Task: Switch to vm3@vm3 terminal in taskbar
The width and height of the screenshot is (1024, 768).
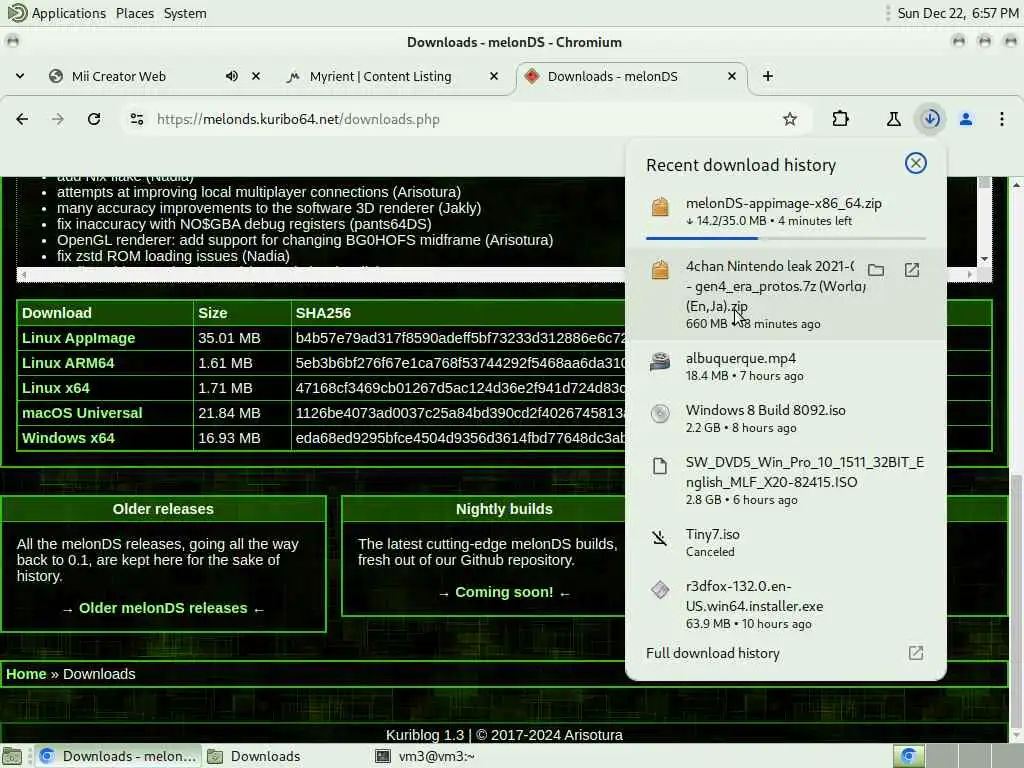Action: pyautogui.click(x=424, y=756)
